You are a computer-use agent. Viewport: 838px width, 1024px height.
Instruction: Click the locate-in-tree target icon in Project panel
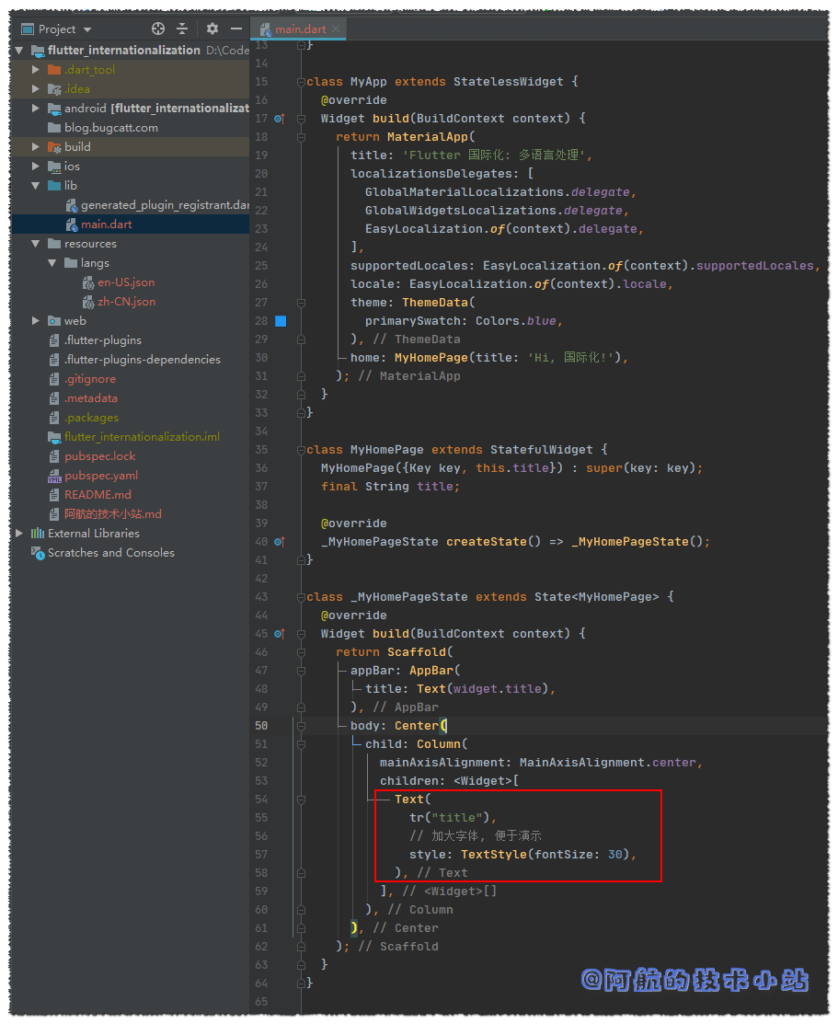tap(158, 29)
